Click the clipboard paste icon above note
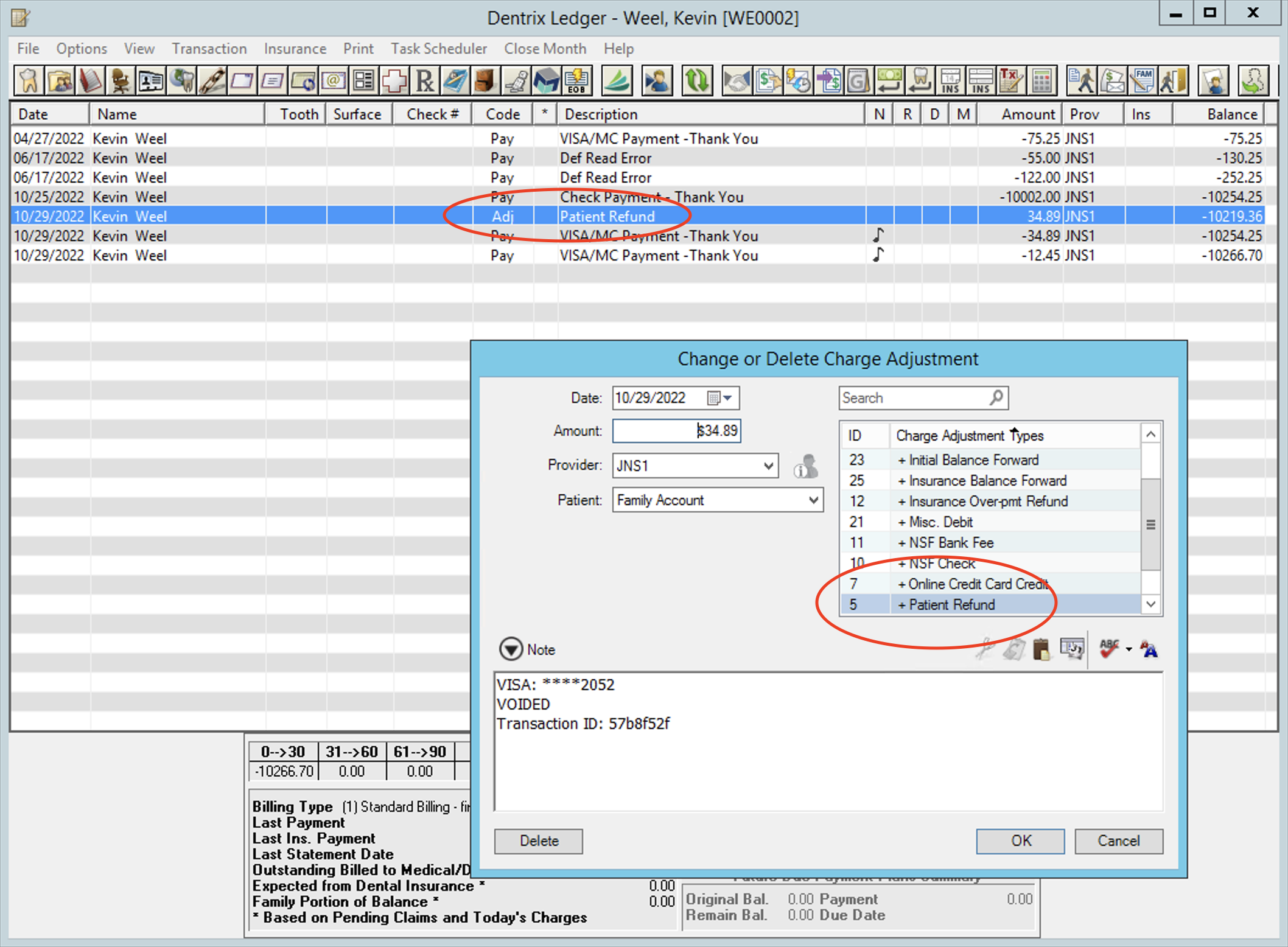 pos(1041,649)
